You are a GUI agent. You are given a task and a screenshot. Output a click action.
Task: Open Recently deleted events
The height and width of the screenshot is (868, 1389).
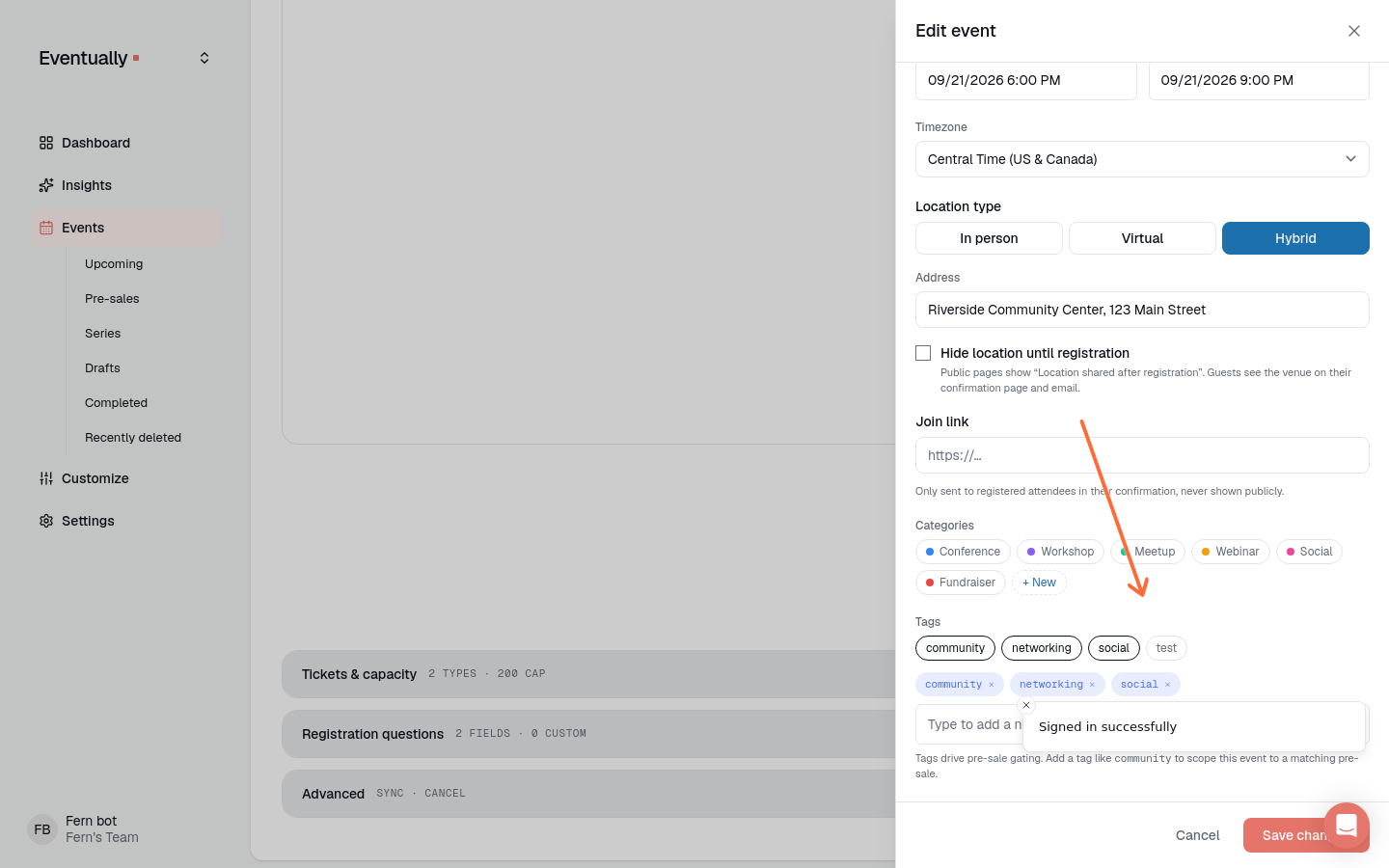133,438
